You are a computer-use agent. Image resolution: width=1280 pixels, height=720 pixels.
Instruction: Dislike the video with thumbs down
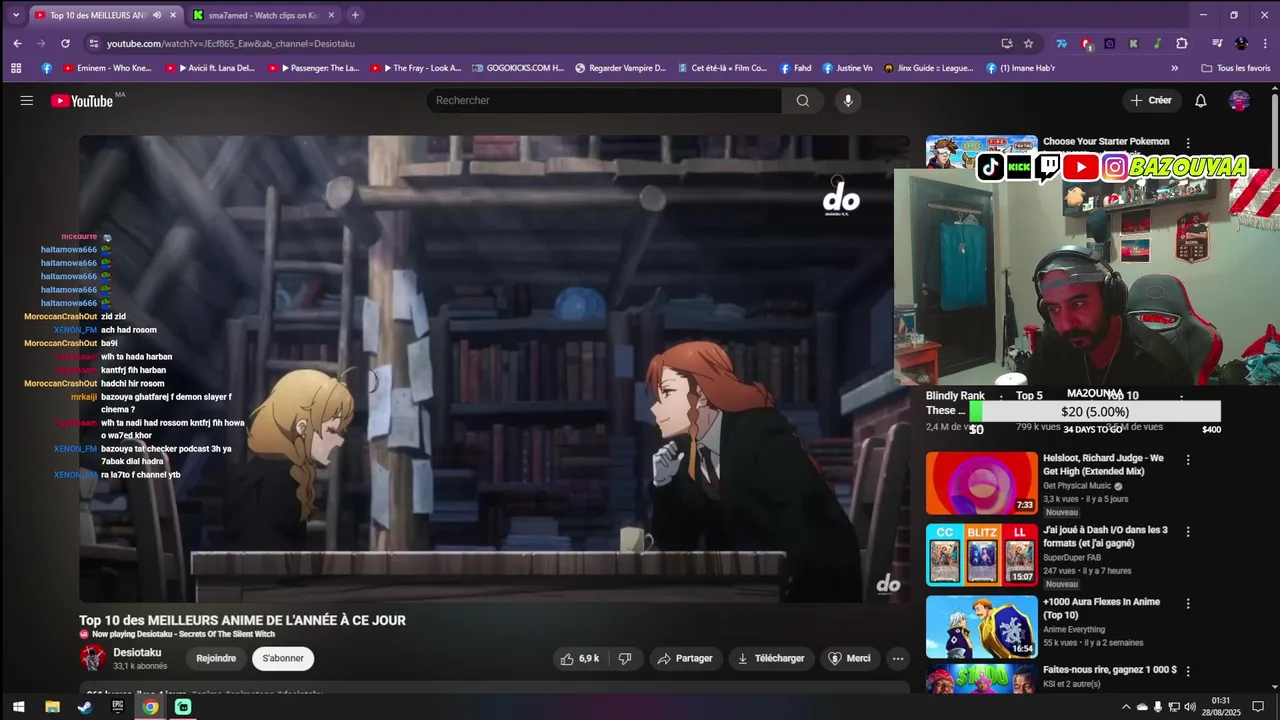[625, 658]
